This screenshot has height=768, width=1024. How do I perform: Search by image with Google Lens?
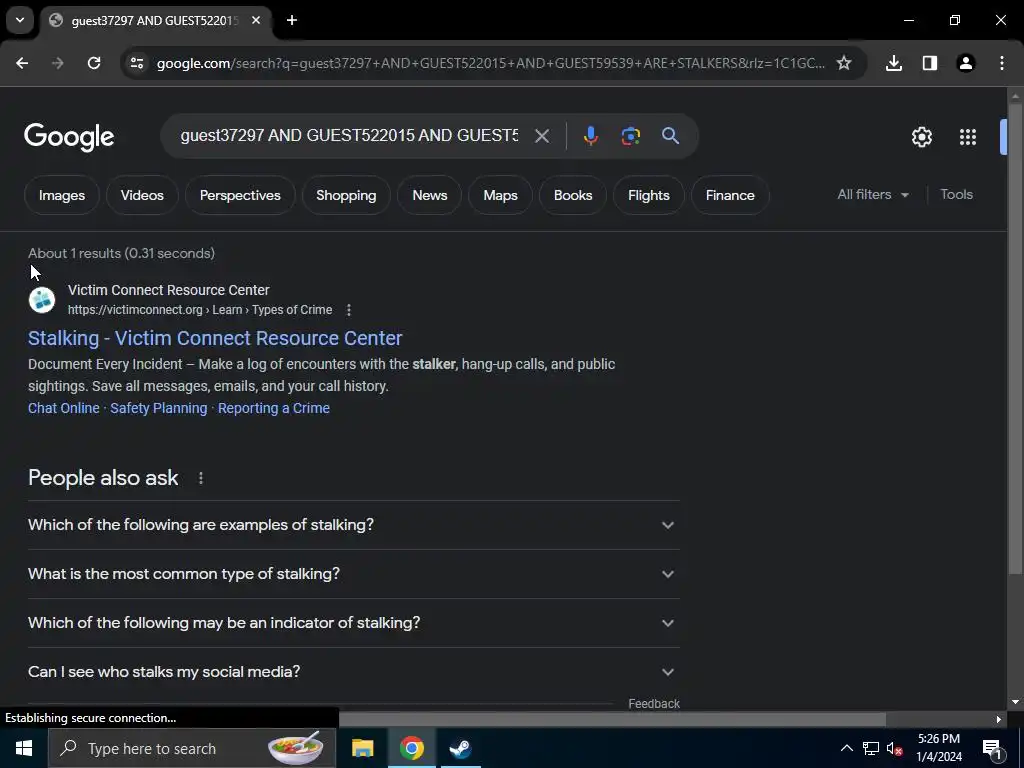click(630, 136)
